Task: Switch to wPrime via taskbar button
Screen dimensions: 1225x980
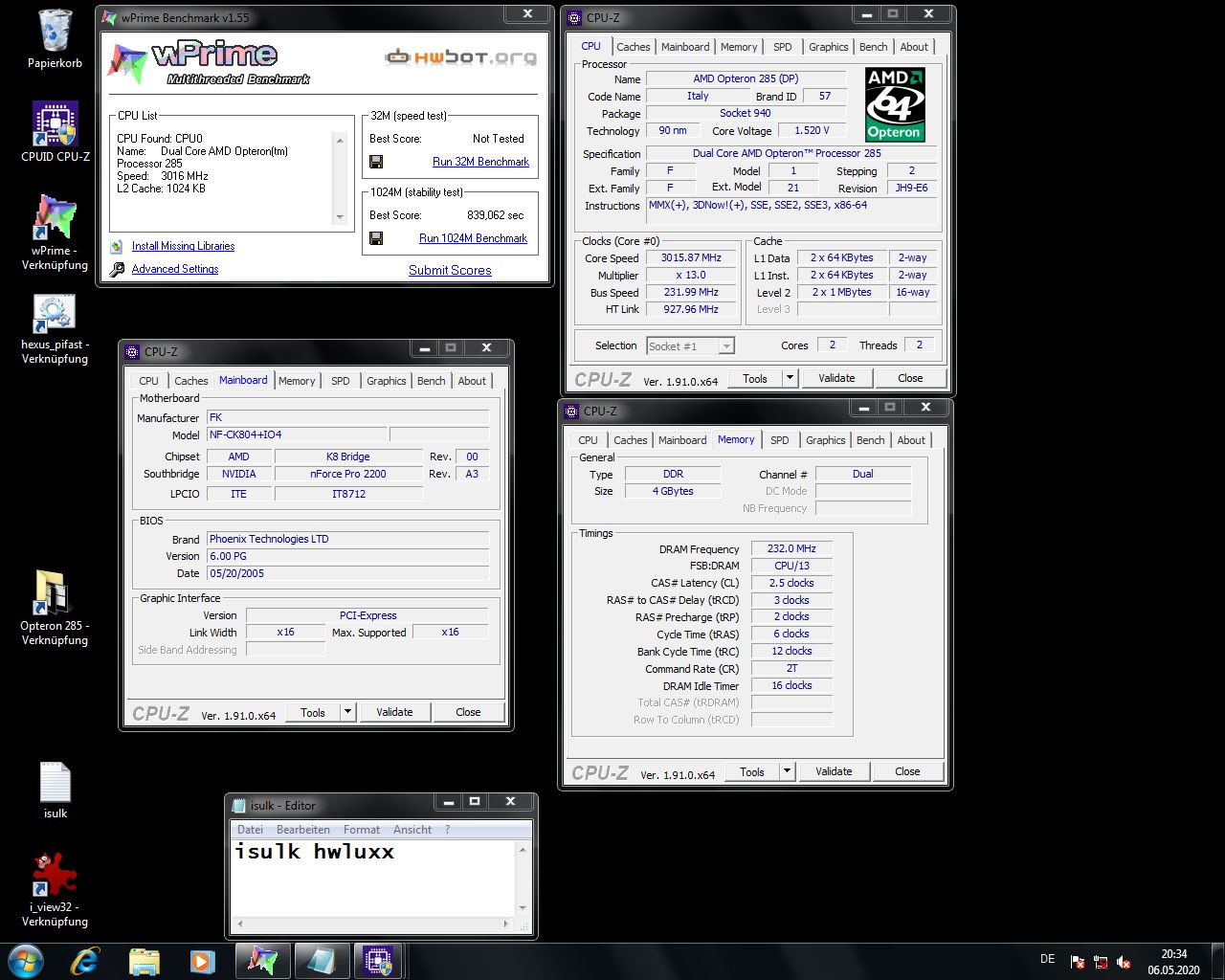Action: pyautogui.click(x=262, y=960)
